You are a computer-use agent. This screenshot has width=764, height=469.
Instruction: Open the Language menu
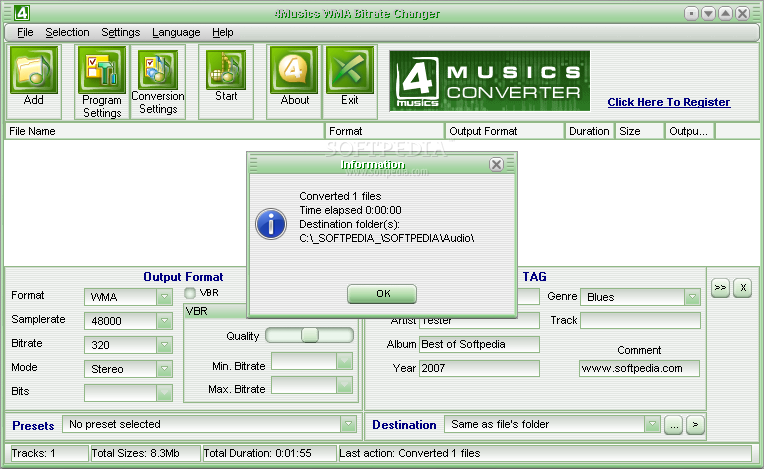click(176, 32)
